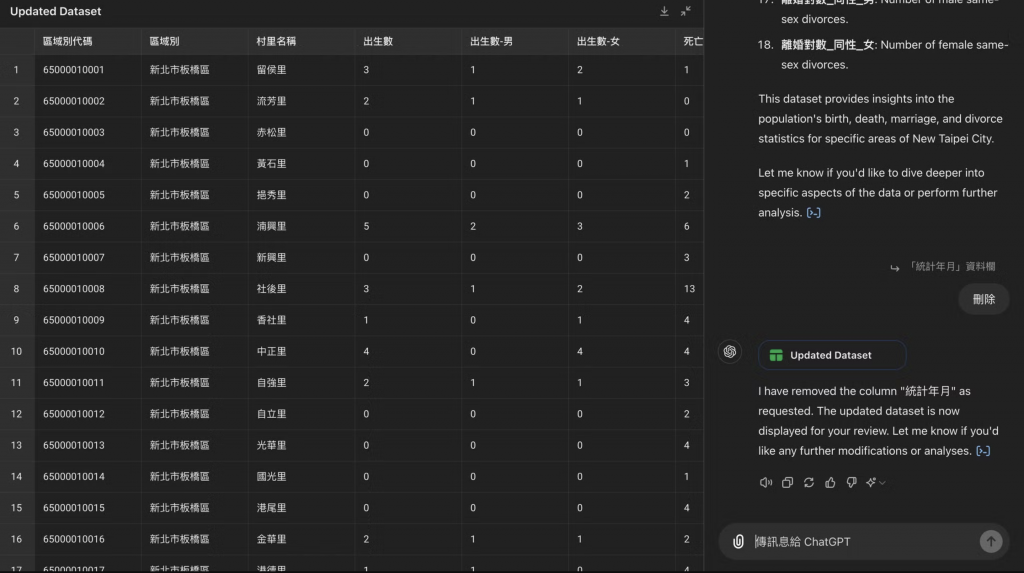Click row number 8 in table
Screen dimensions: 1024x573
coord(16,289)
